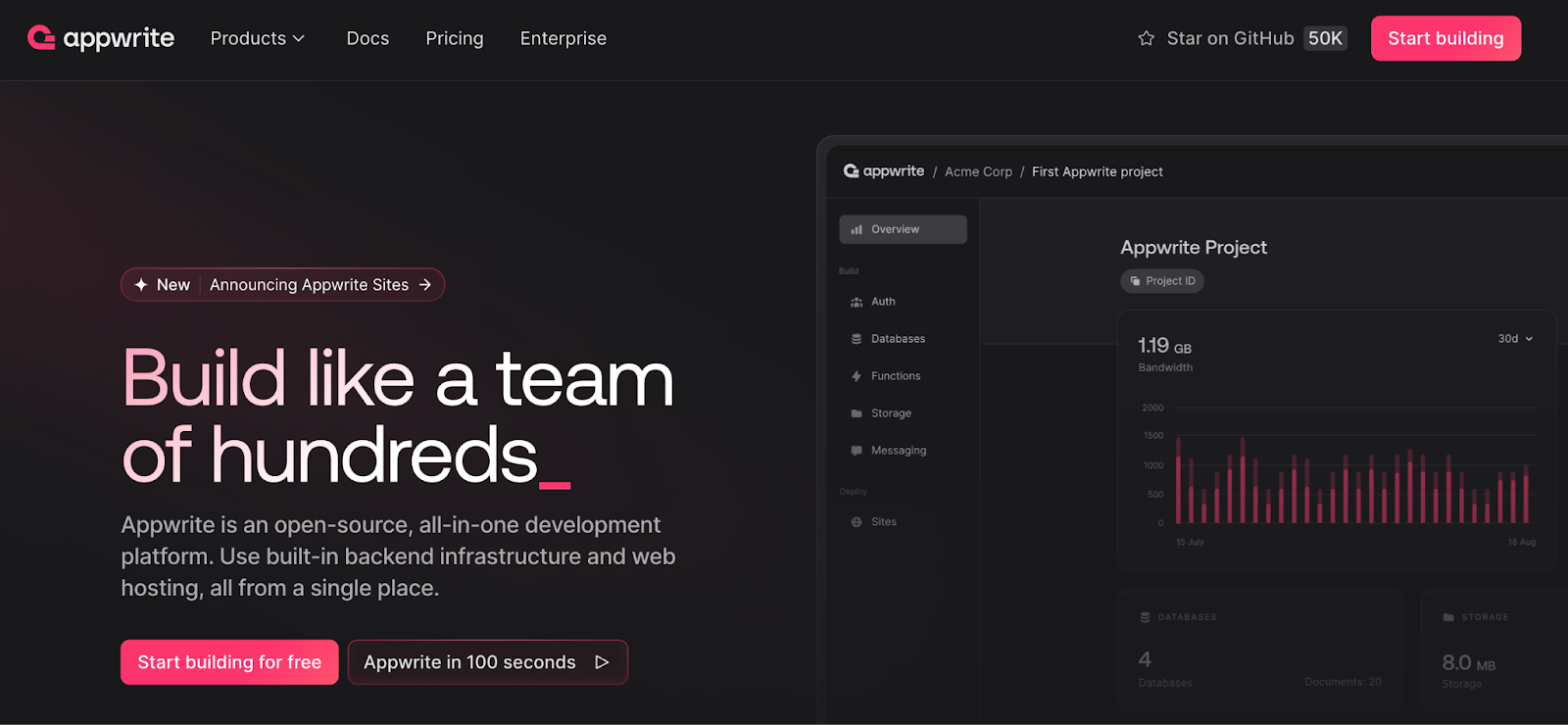Click the Messaging chat bubble icon
1568x725 pixels.
pos(857,451)
